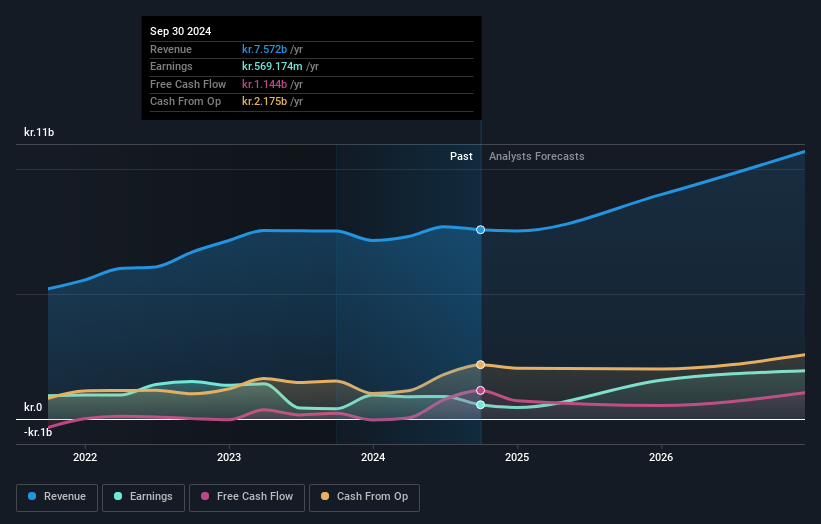The image size is (821, 524).
Task: Click the Earnings row label in tooltip
Action: pyautogui.click(x=171, y=66)
